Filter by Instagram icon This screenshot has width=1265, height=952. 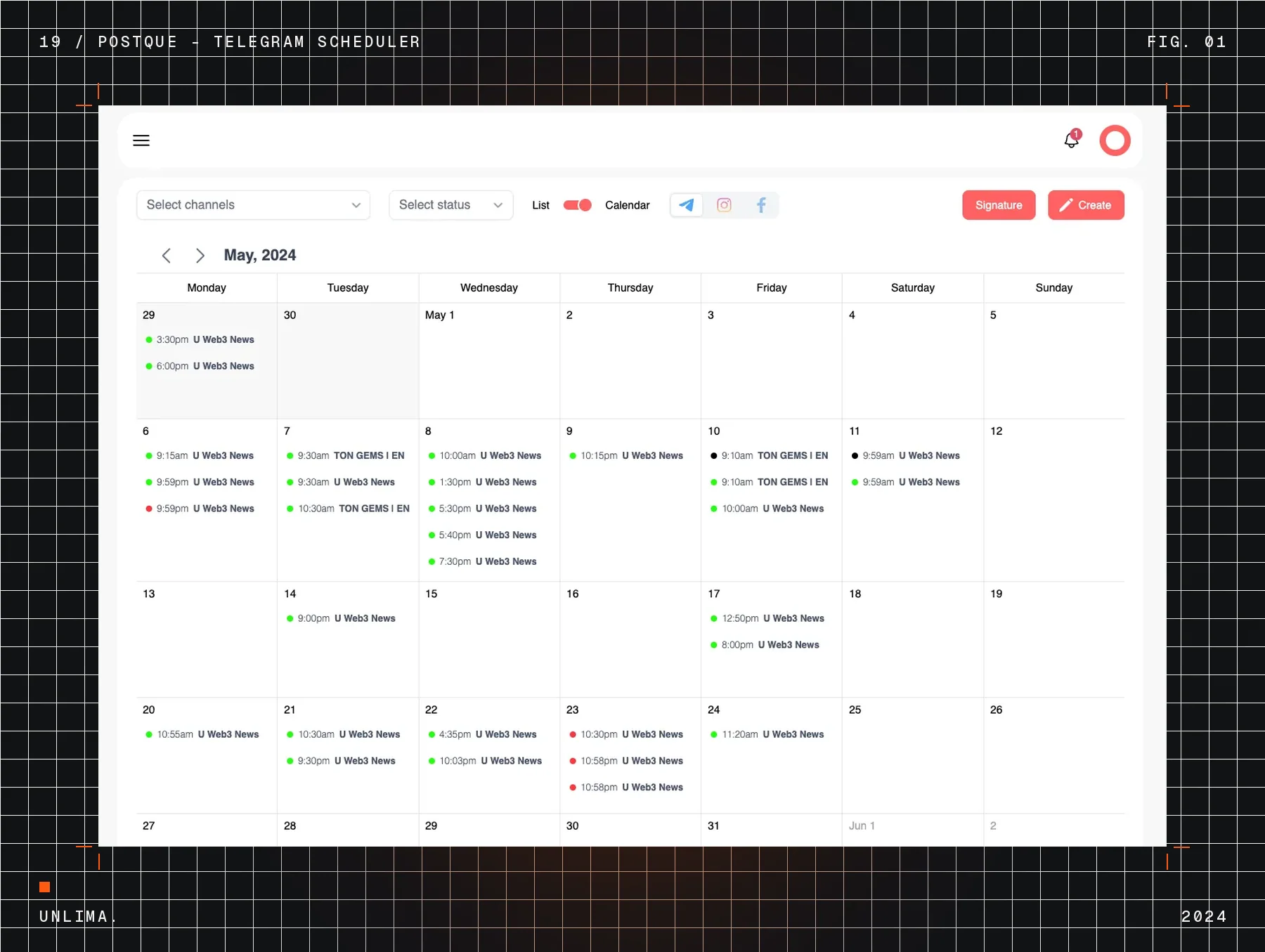(x=724, y=205)
